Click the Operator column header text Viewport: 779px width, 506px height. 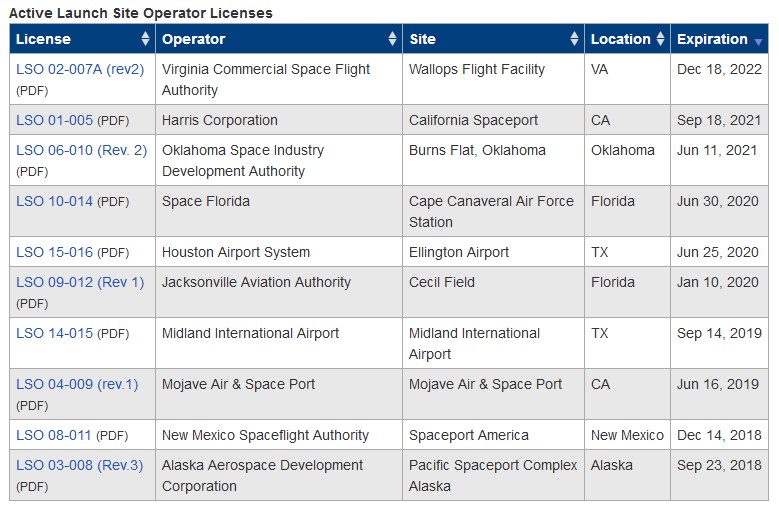(x=194, y=39)
